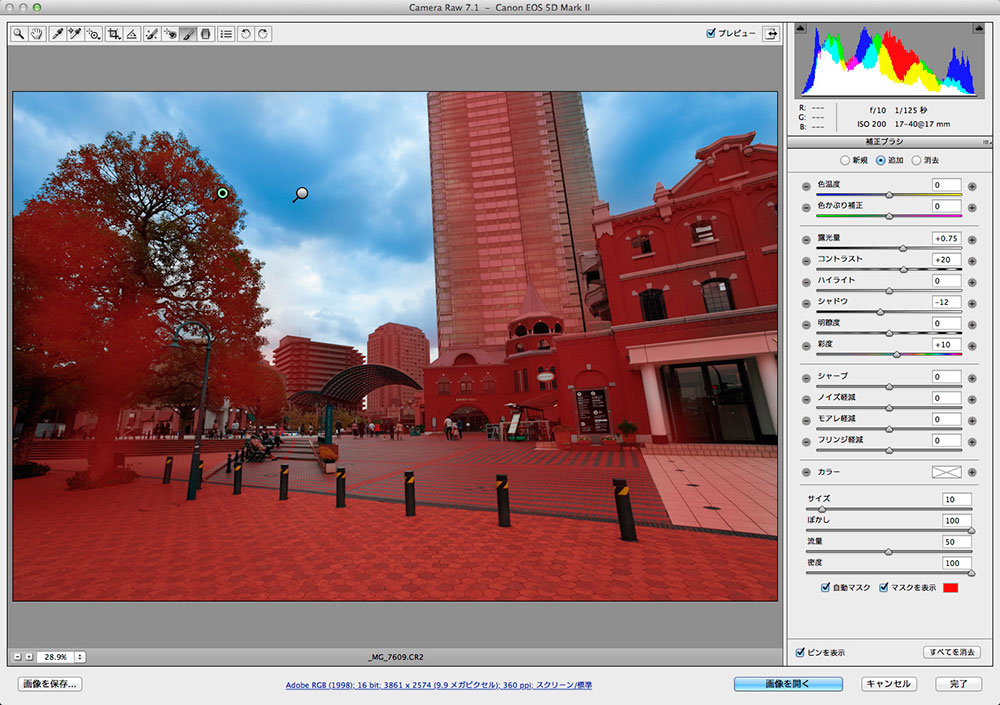Click the サイズ slider handle

coord(822,509)
